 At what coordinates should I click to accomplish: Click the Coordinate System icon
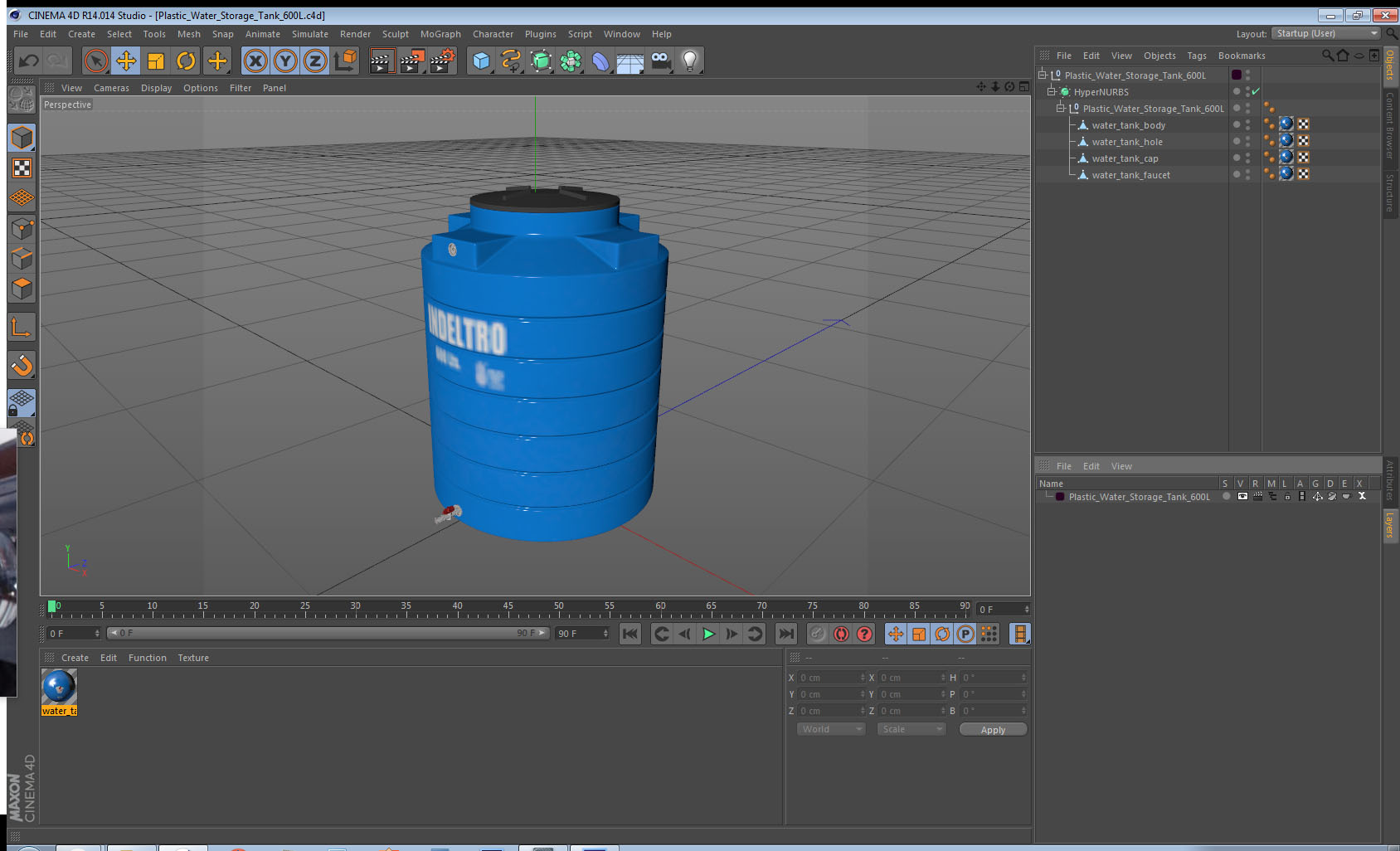coord(345,61)
